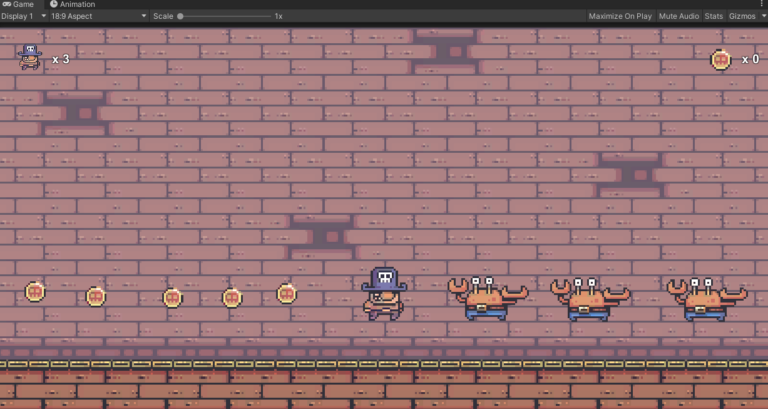Click the clock icon on Animation tab

click(54, 4)
